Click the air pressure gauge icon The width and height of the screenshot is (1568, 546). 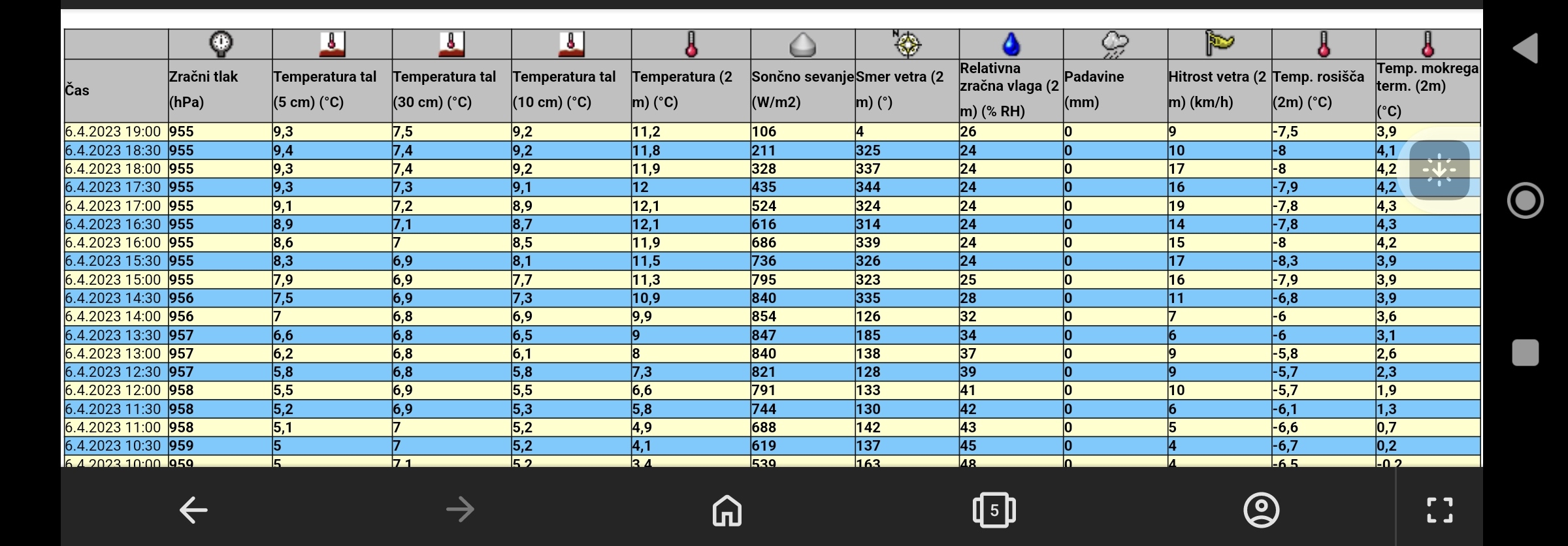pyautogui.click(x=221, y=44)
